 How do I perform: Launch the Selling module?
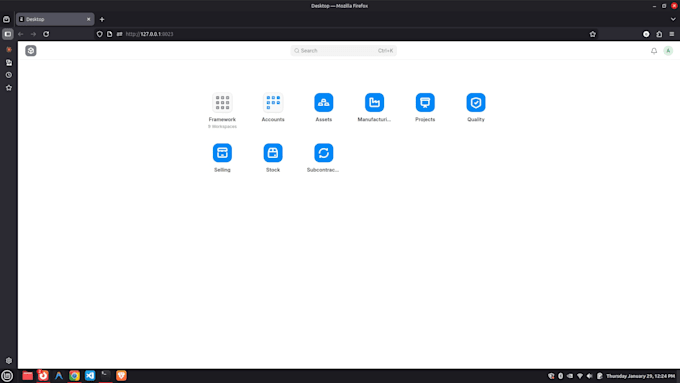(222, 153)
